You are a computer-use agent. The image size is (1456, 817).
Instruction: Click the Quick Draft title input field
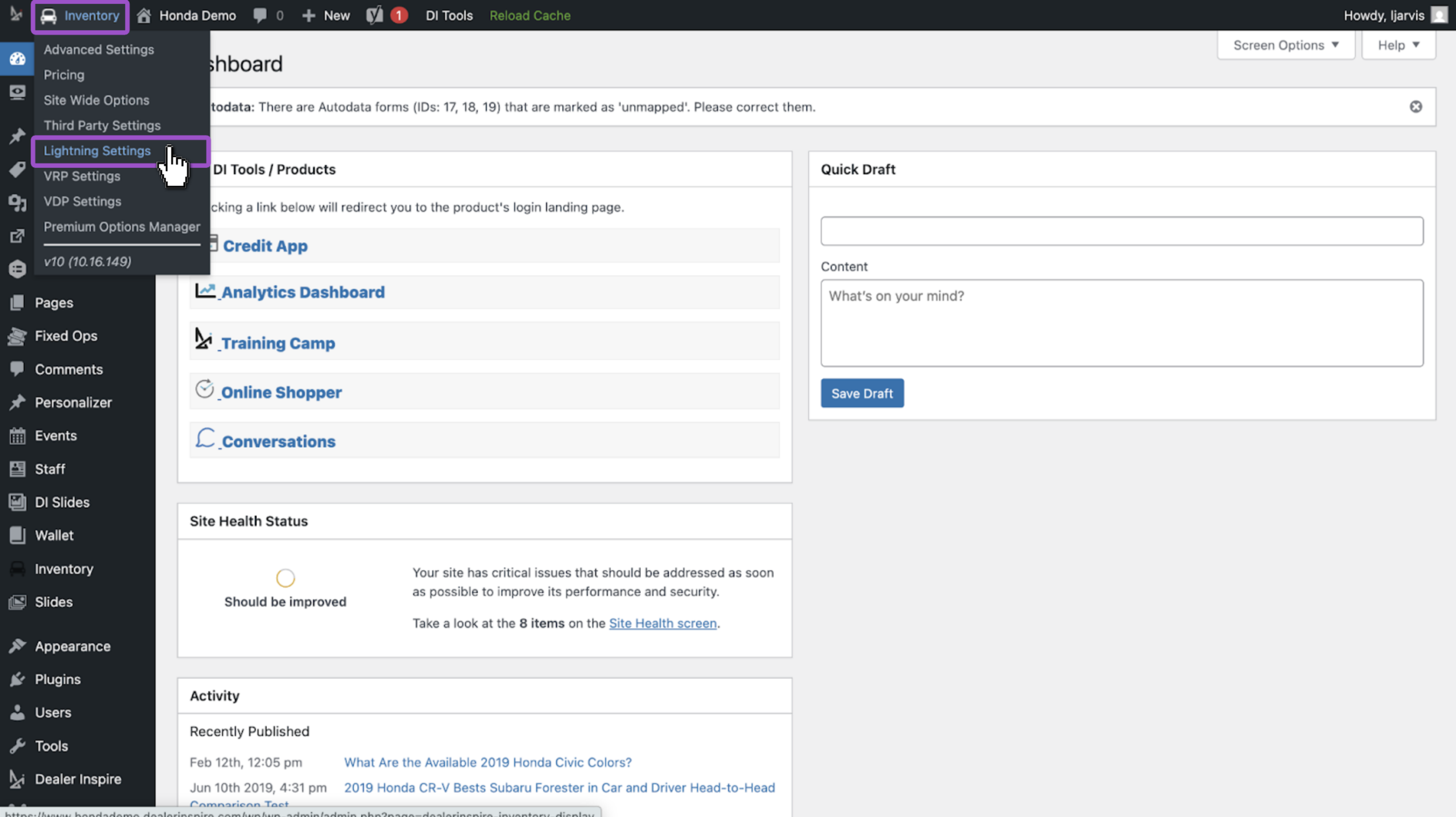(1122, 231)
